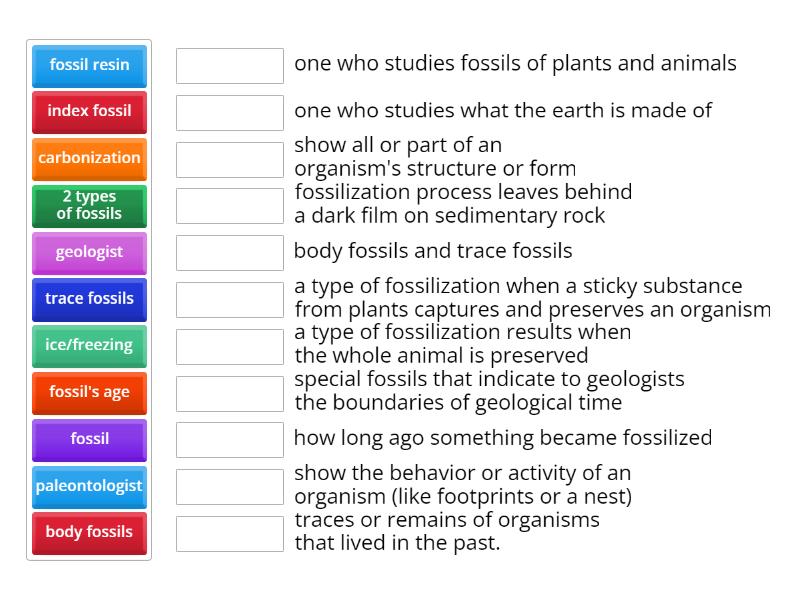Click the box next to the traces or remains definition
The width and height of the screenshot is (800, 600).
coord(229,534)
